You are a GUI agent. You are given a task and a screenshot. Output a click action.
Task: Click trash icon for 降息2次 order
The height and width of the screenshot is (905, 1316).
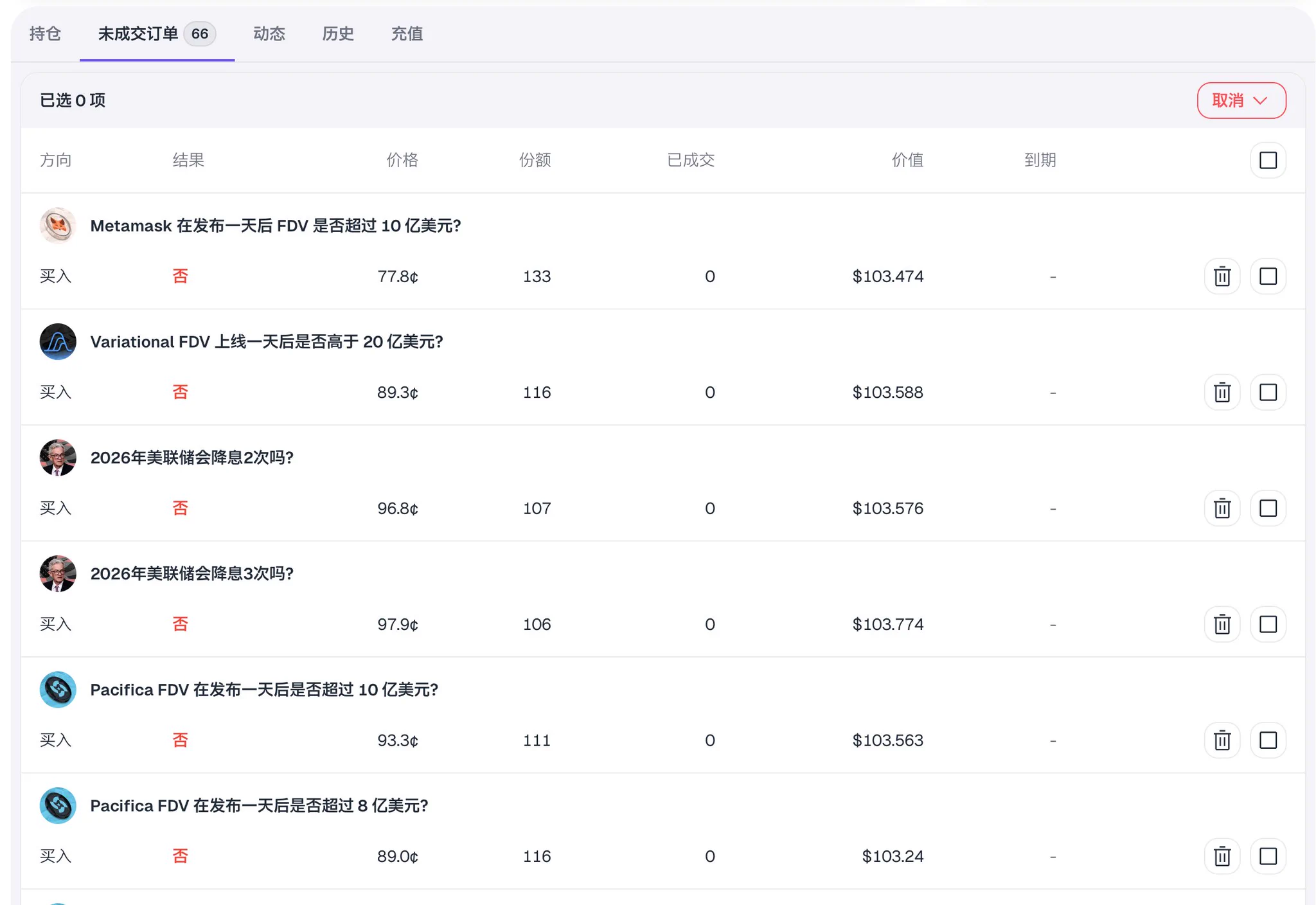[1222, 508]
